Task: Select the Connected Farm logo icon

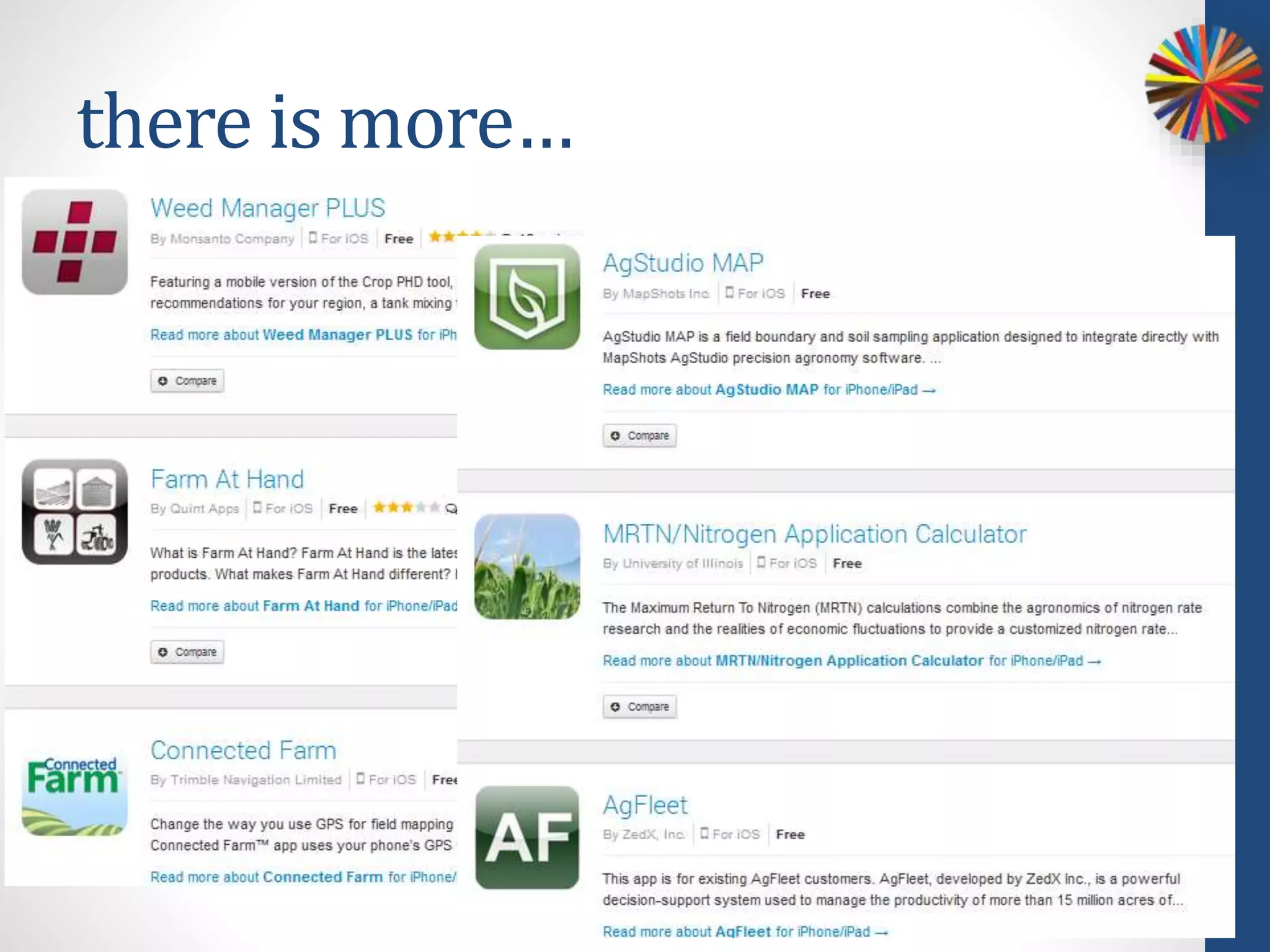Action: [x=74, y=795]
